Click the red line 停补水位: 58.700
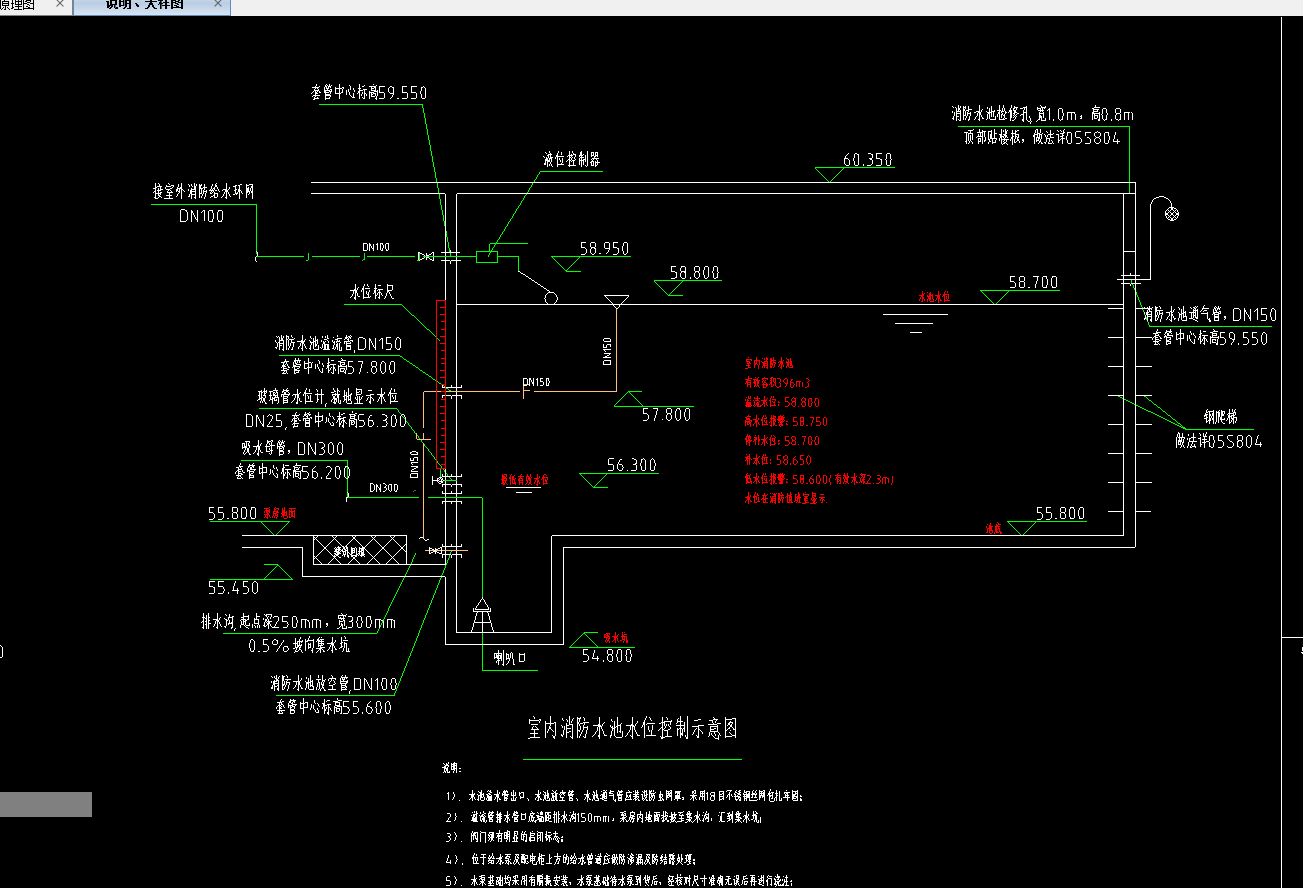The width and height of the screenshot is (1303, 888). coord(783,440)
